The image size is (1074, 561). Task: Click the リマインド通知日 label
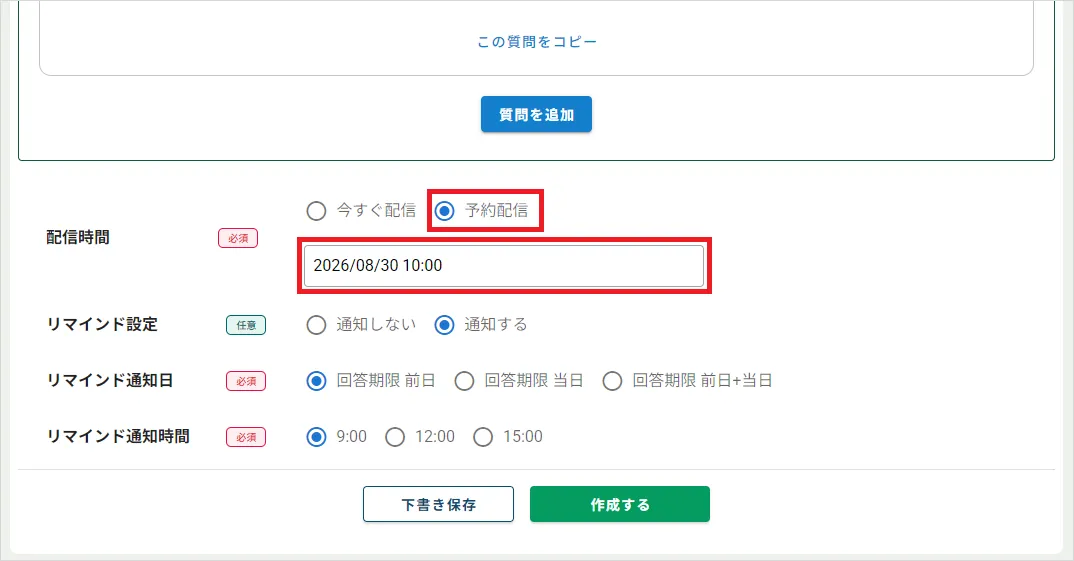click(110, 381)
